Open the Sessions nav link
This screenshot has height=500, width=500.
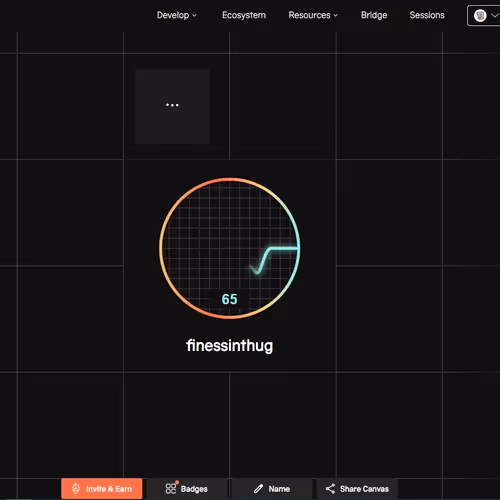[427, 15]
